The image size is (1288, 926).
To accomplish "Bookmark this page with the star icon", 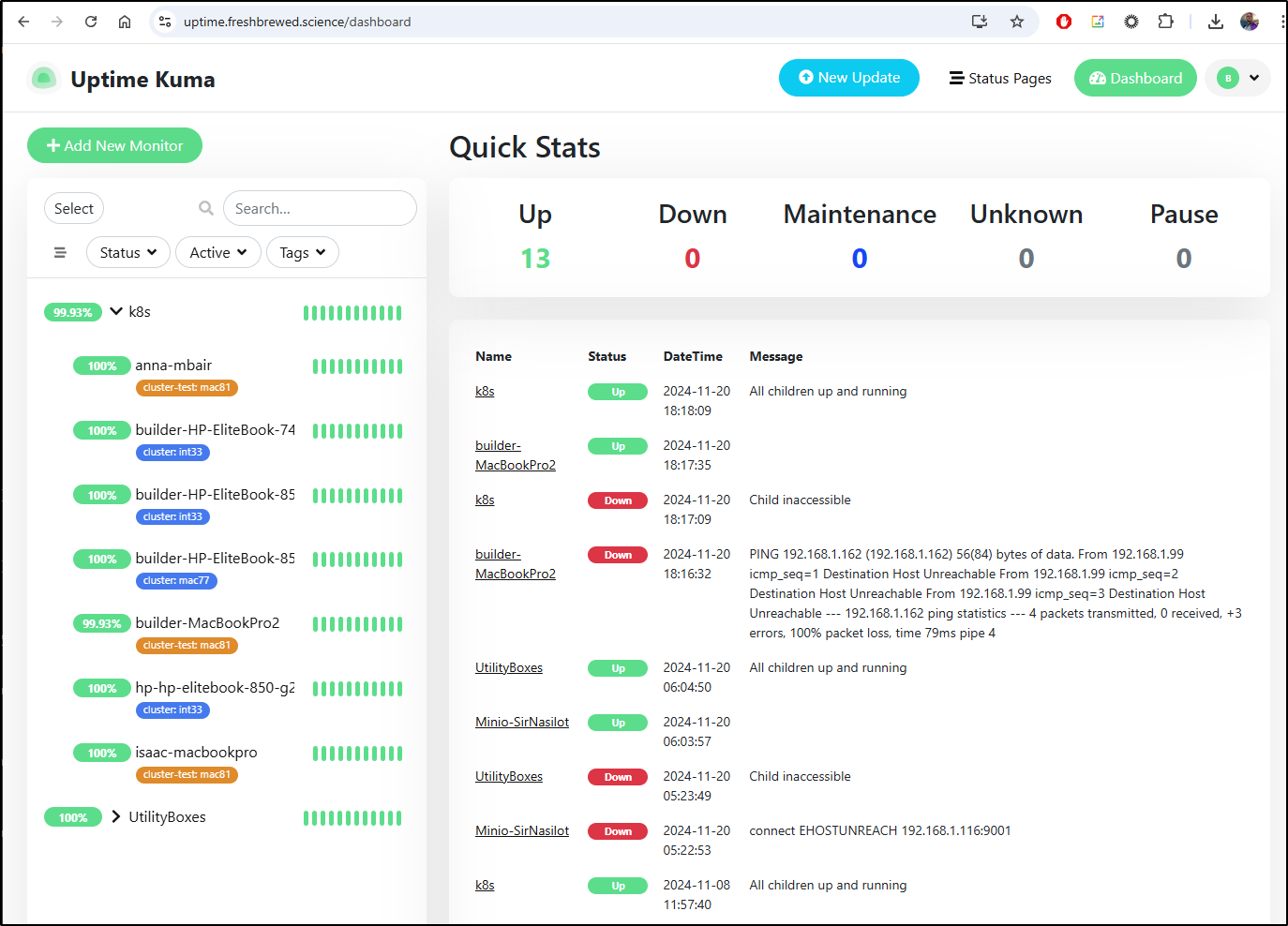I will [x=1017, y=22].
